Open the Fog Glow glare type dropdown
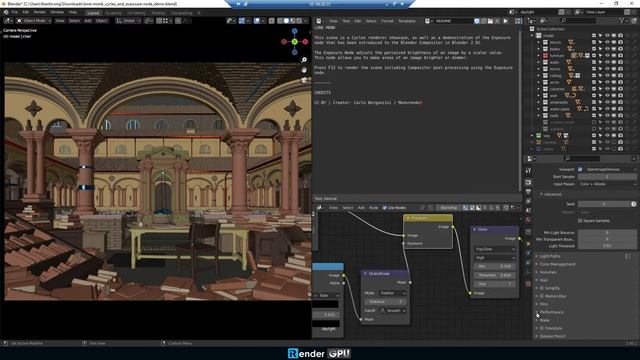Image resolution: width=640 pixels, height=360 pixels. pos(494,249)
